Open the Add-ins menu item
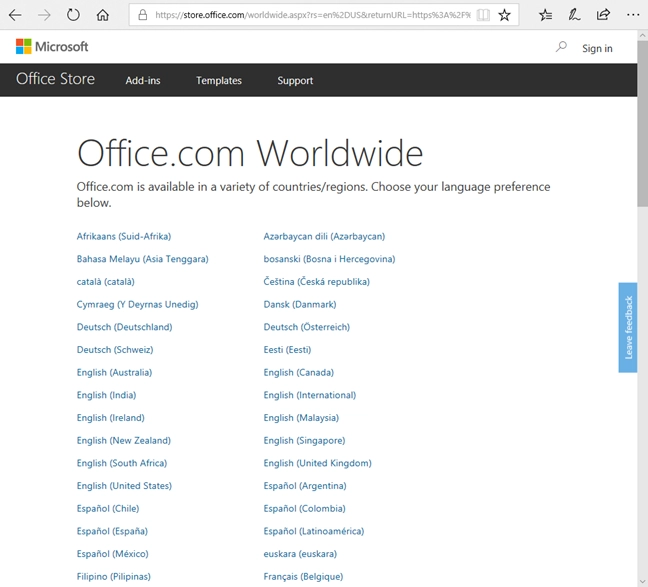648x587 pixels. pyautogui.click(x=143, y=81)
